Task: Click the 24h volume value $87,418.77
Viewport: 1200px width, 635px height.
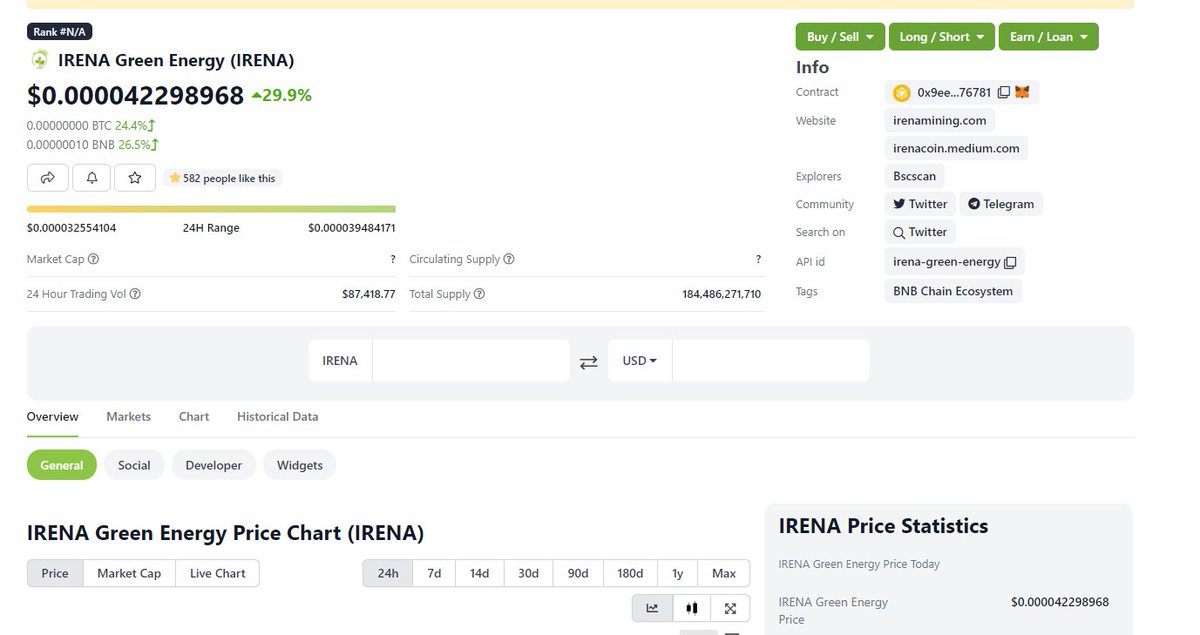Action: [369, 295]
